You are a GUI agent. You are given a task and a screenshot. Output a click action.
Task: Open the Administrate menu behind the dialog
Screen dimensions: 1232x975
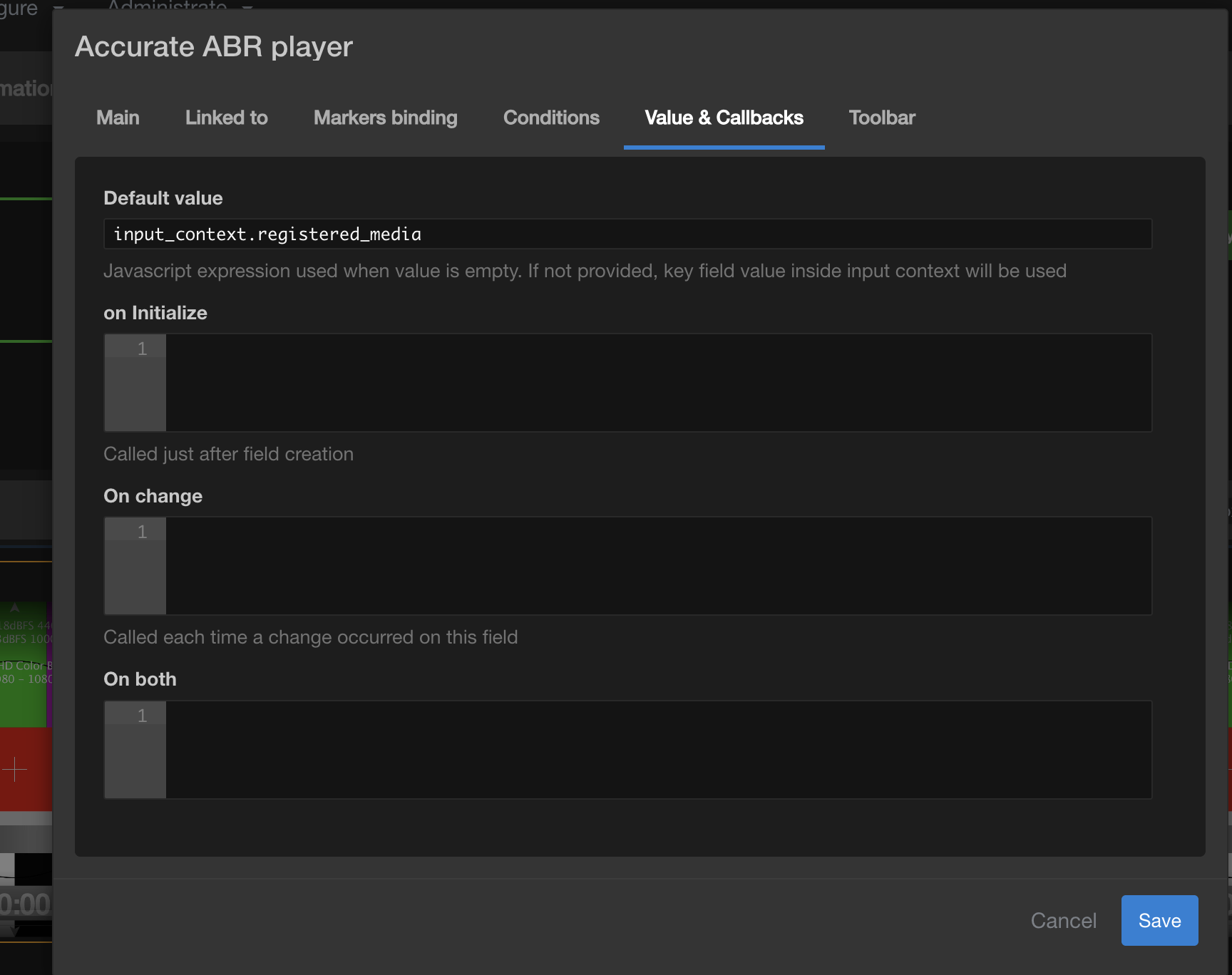point(178,5)
